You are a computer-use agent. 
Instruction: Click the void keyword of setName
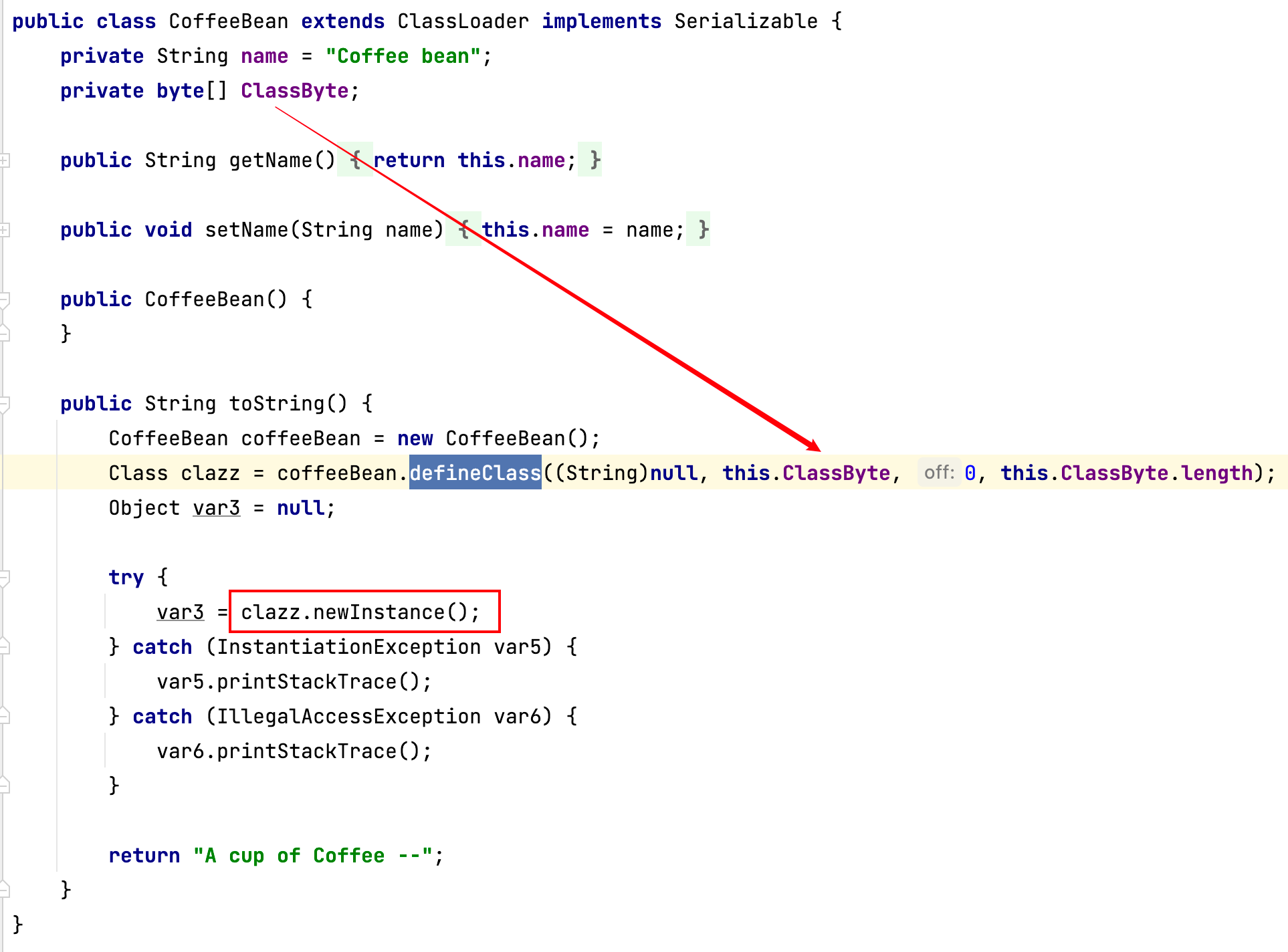point(169,230)
